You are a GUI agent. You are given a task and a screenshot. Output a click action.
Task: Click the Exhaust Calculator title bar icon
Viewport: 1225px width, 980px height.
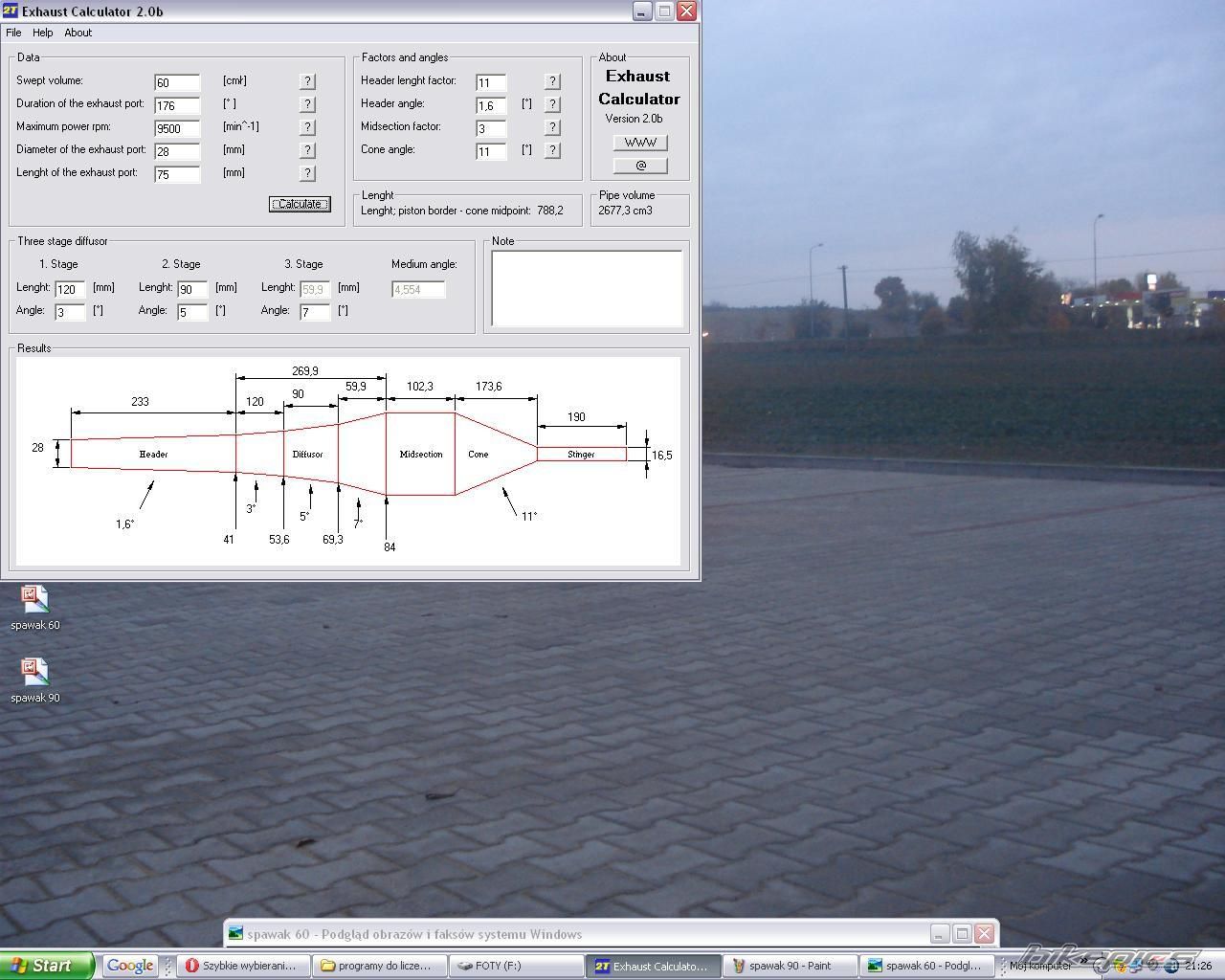coord(11,11)
